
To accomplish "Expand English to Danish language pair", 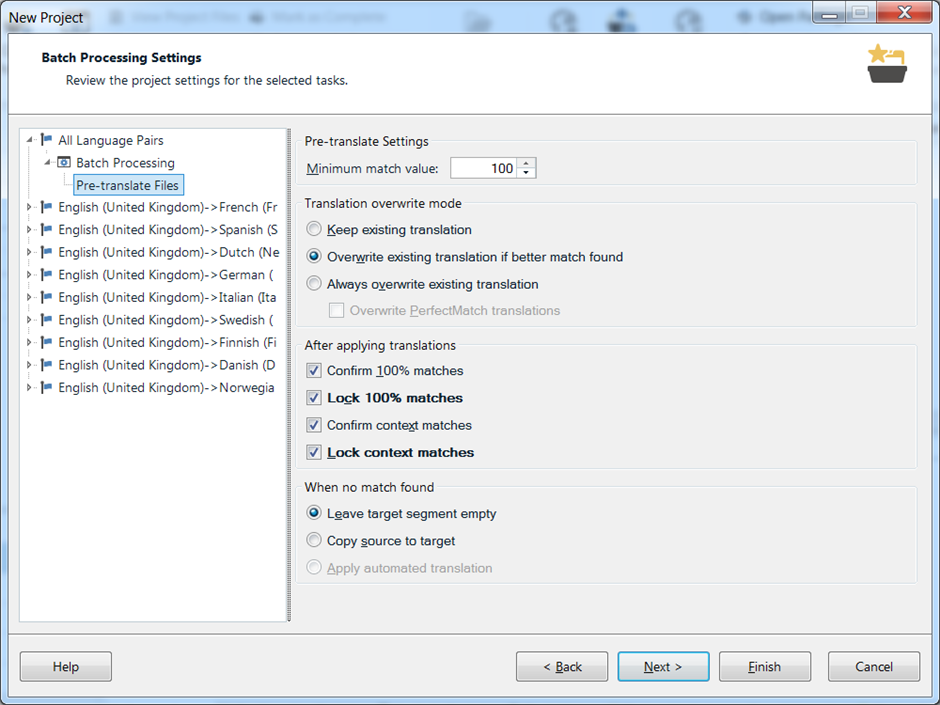I will (x=29, y=365).
